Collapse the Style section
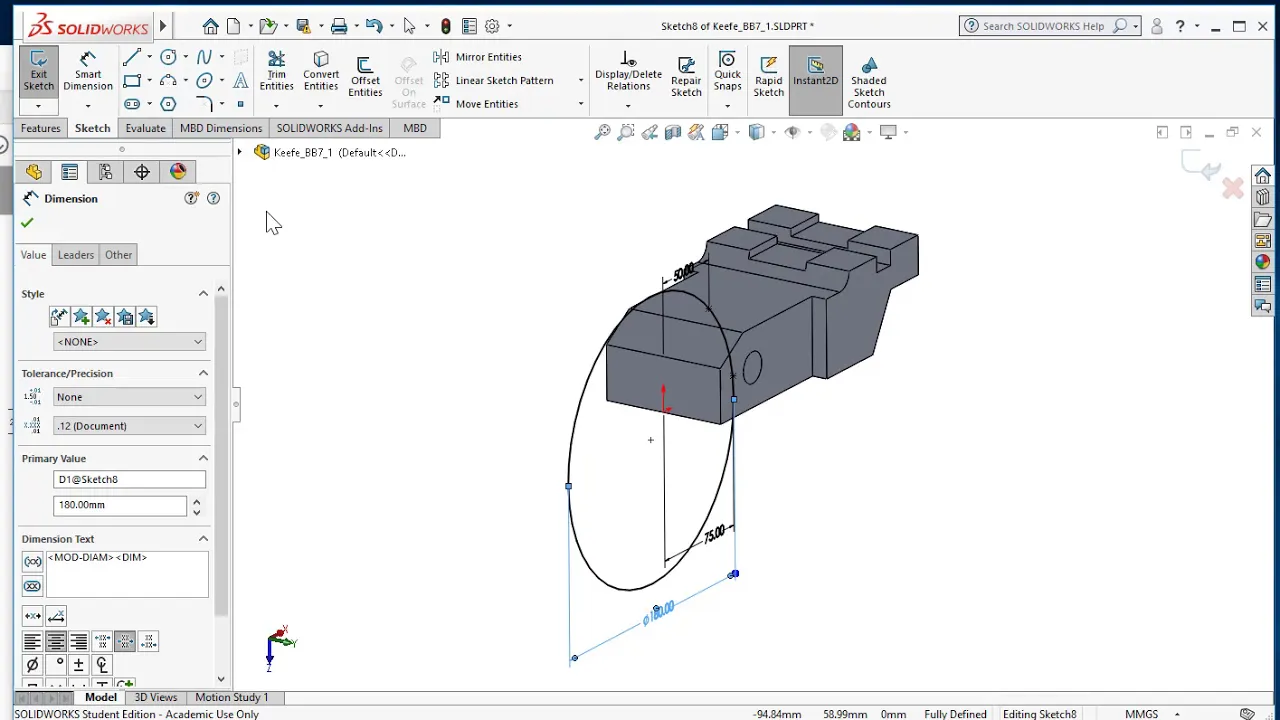Viewport: 1280px width, 720px height. pos(203,294)
